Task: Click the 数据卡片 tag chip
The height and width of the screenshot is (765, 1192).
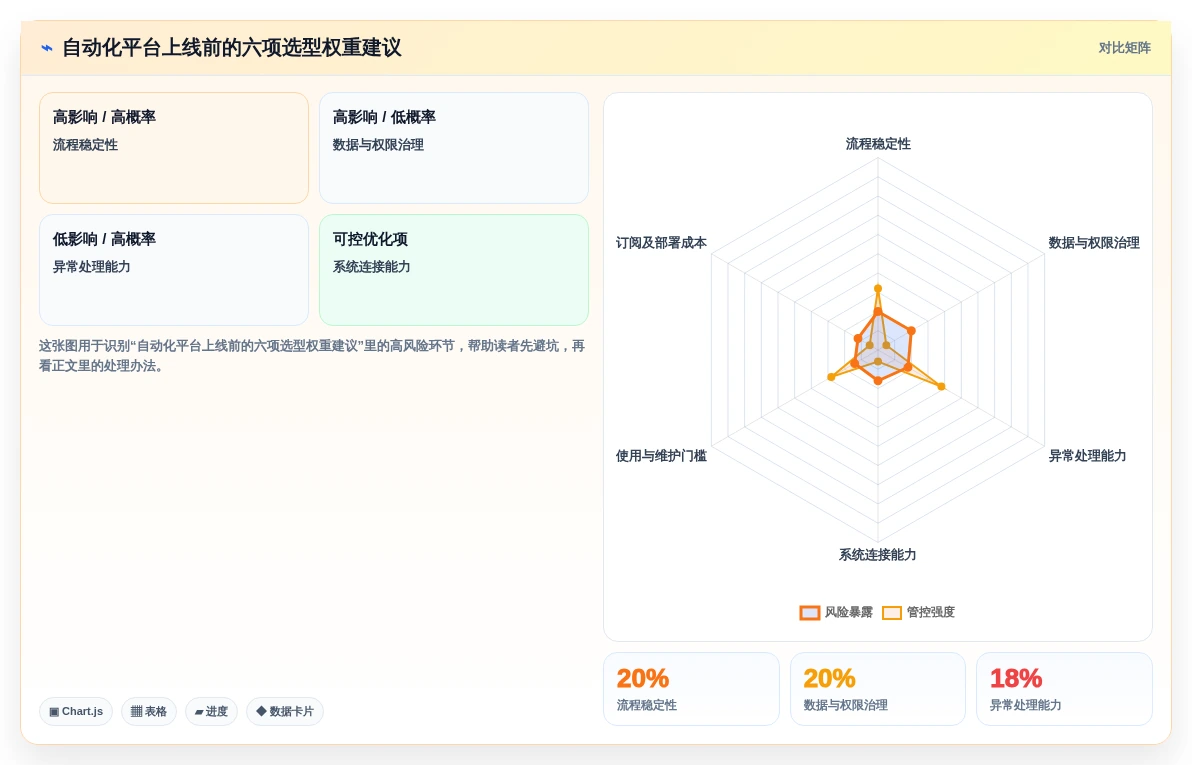Action: tap(285, 712)
